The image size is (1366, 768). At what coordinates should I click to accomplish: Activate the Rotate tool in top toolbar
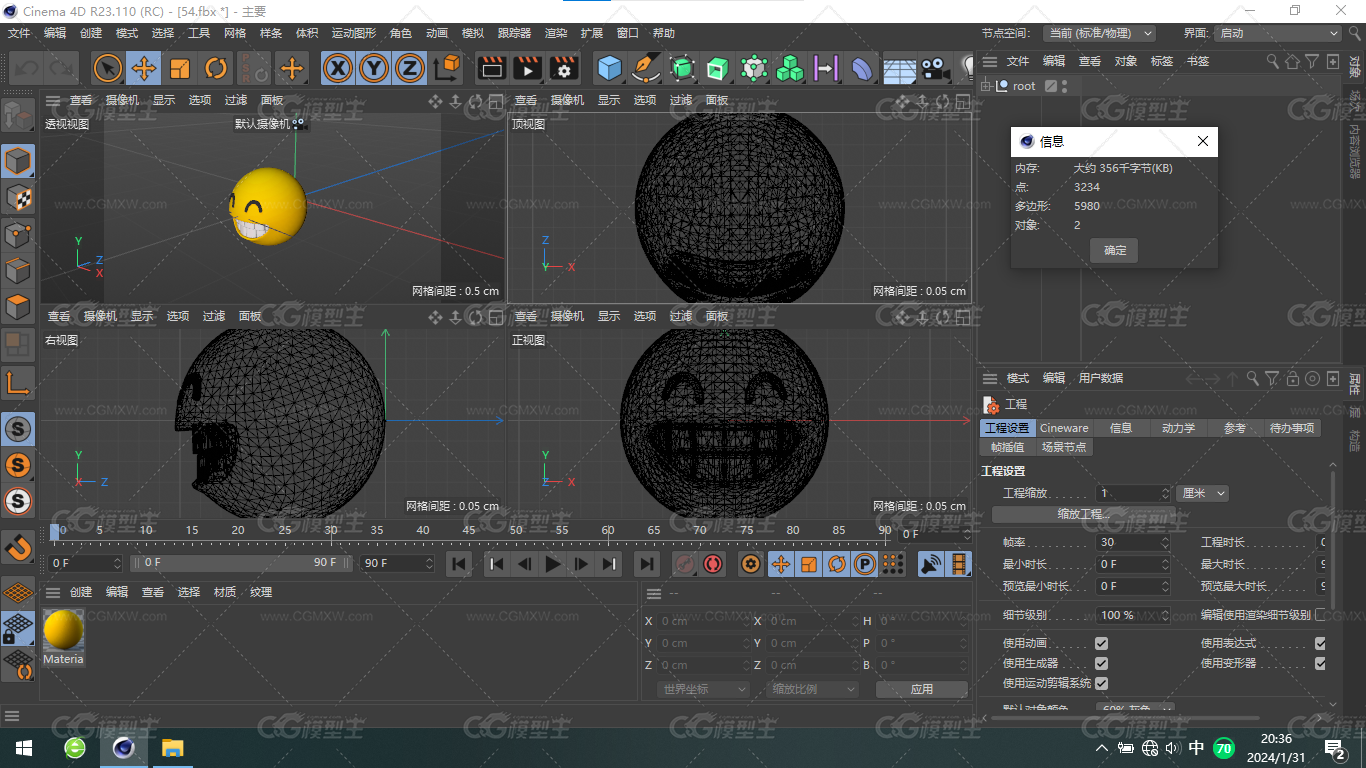[x=216, y=68]
